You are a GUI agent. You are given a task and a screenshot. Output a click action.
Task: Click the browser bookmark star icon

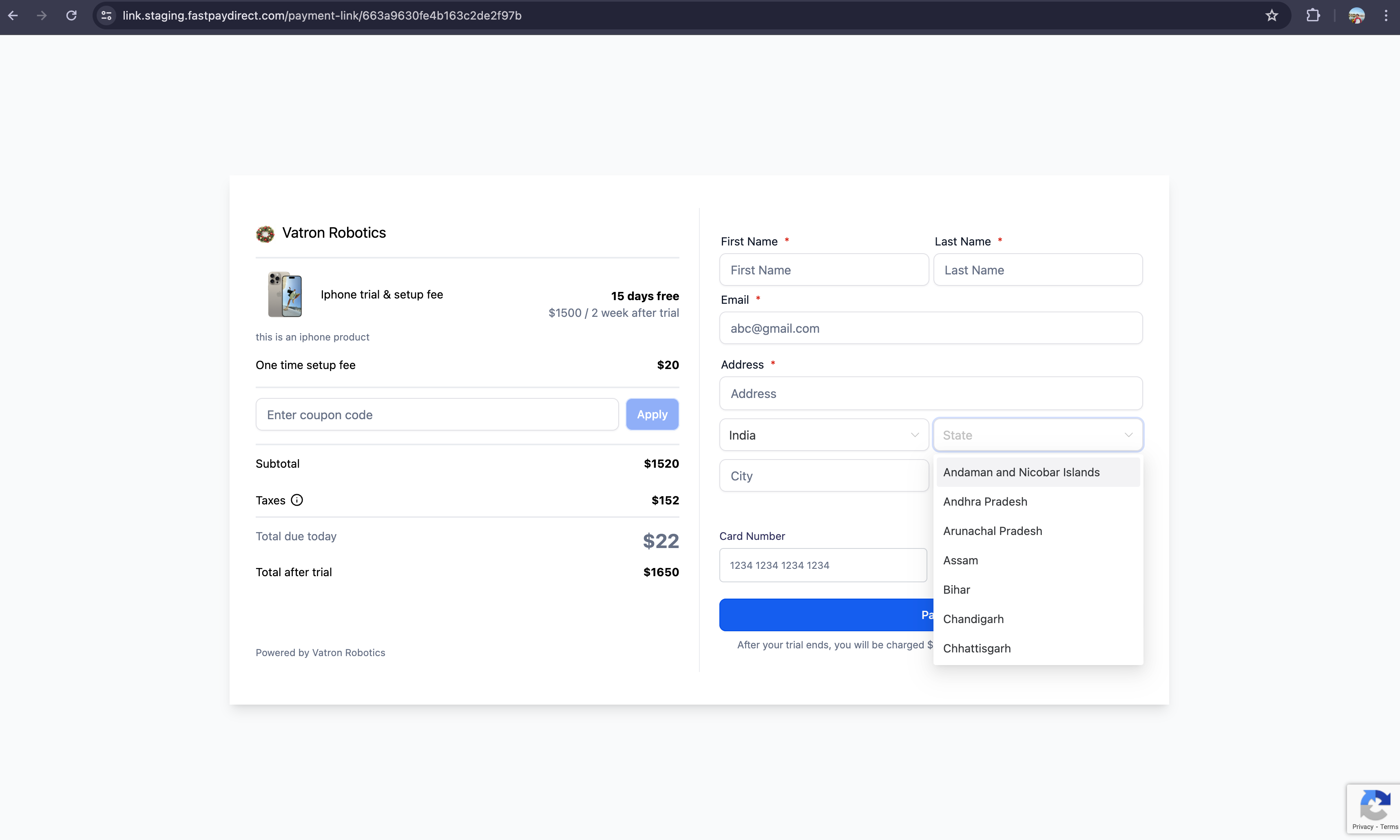coord(1272,15)
